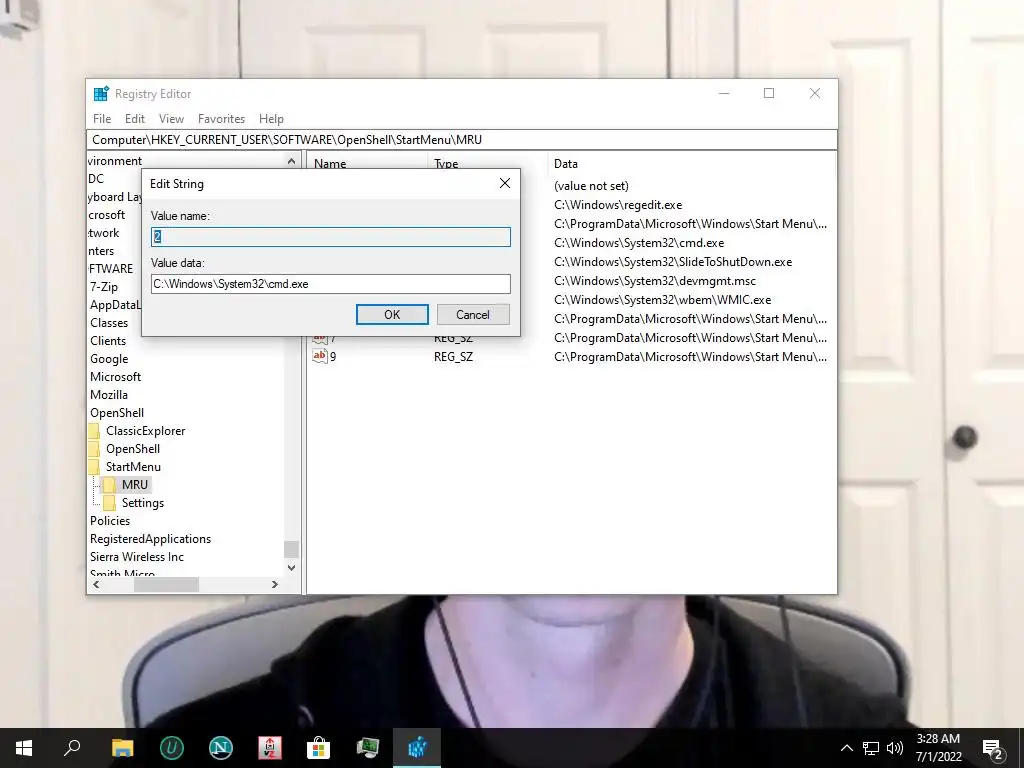Select the Clients key
This screenshot has width=1024, height=768.
click(x=108, y=341)
